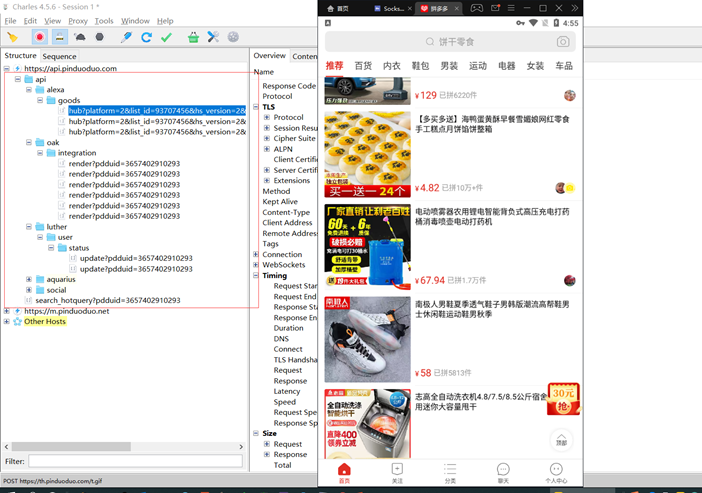The image size is (702, 493).
Task: Click the Pinduoduo search box
Action: 450,42
